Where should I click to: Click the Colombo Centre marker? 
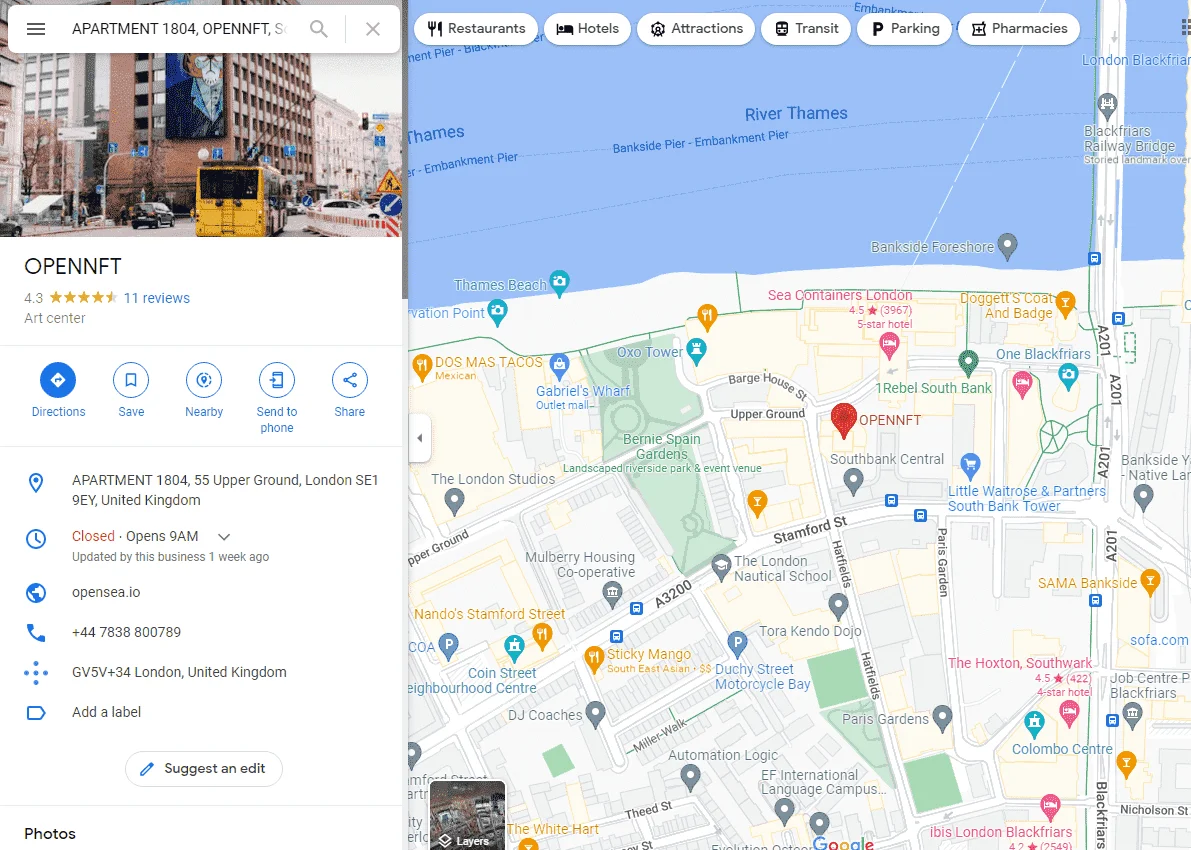pos(1034,723)
